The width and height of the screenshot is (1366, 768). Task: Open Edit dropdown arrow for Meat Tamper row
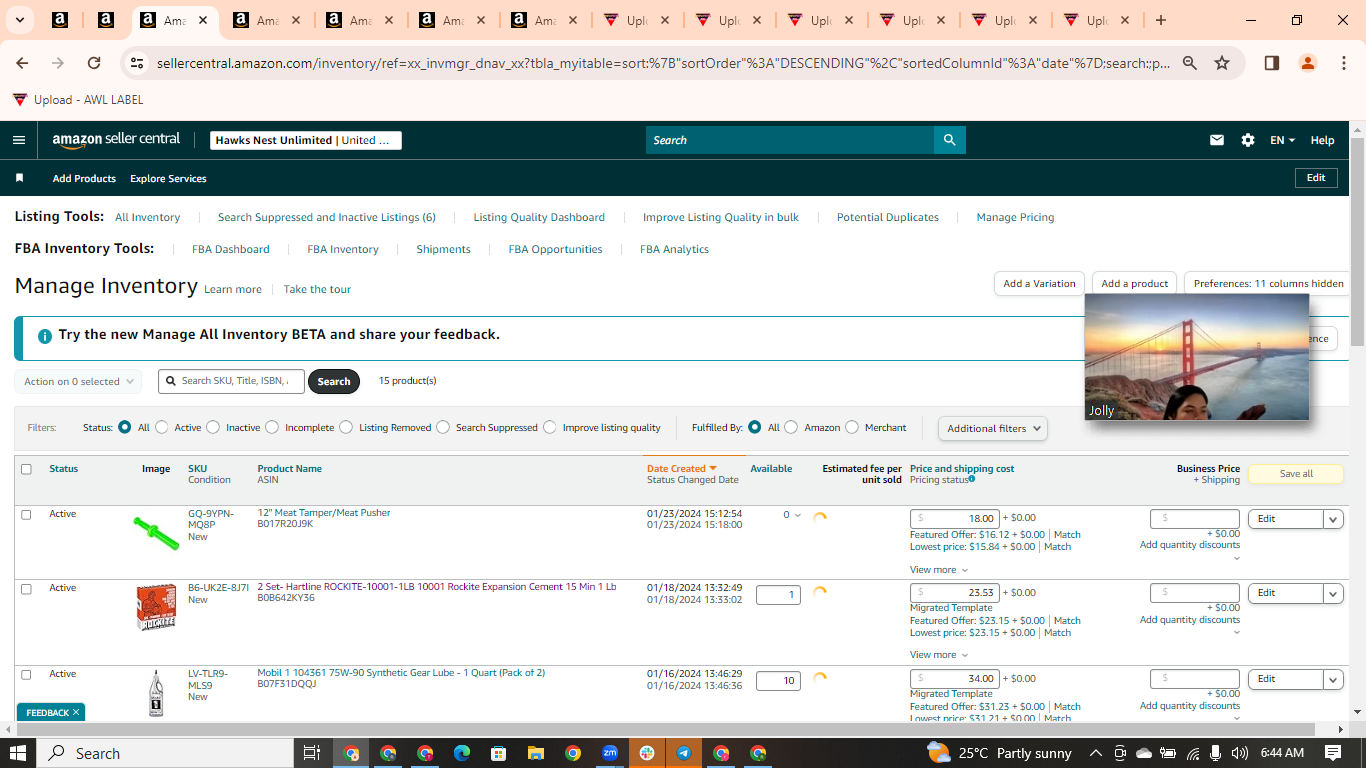(x=1333, y=518)
